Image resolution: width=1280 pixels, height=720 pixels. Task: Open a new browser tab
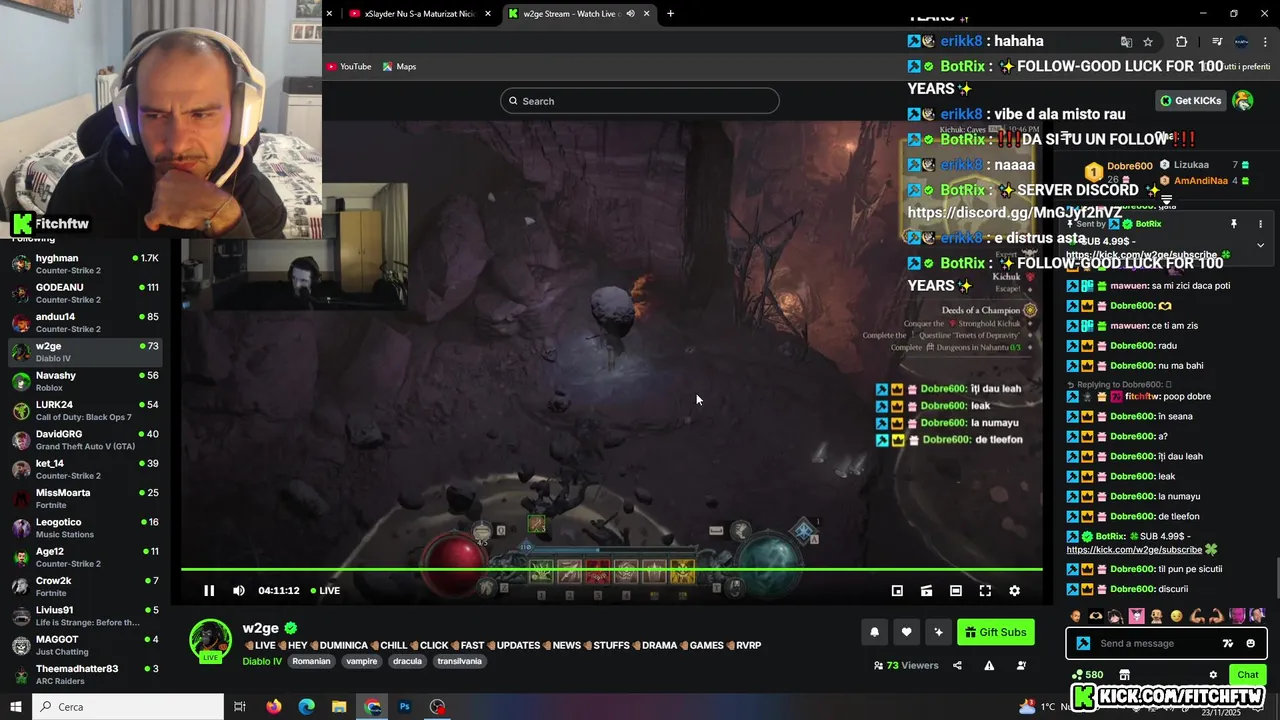coord(670,14)
